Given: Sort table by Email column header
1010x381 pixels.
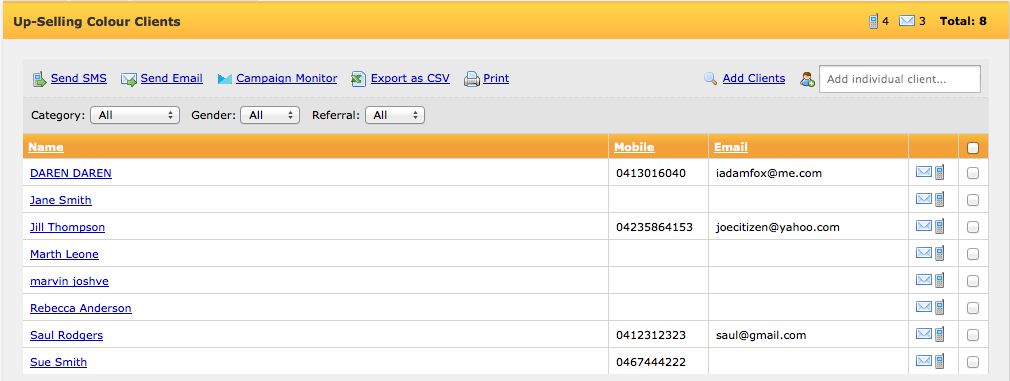Looking at the screenshot, I should point(730,147).
